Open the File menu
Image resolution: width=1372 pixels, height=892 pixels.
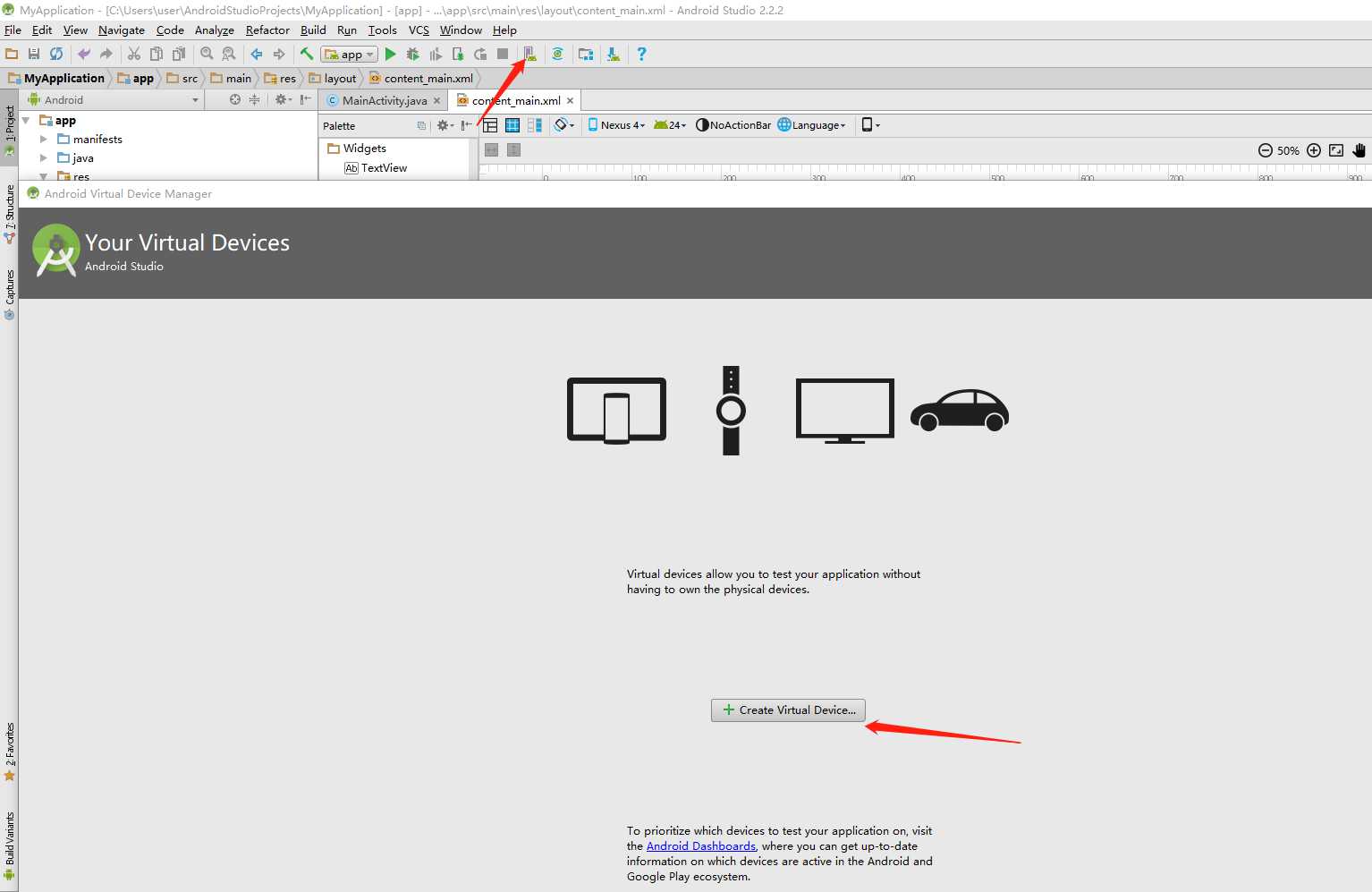pyautogui.click(x=13, y=30)
